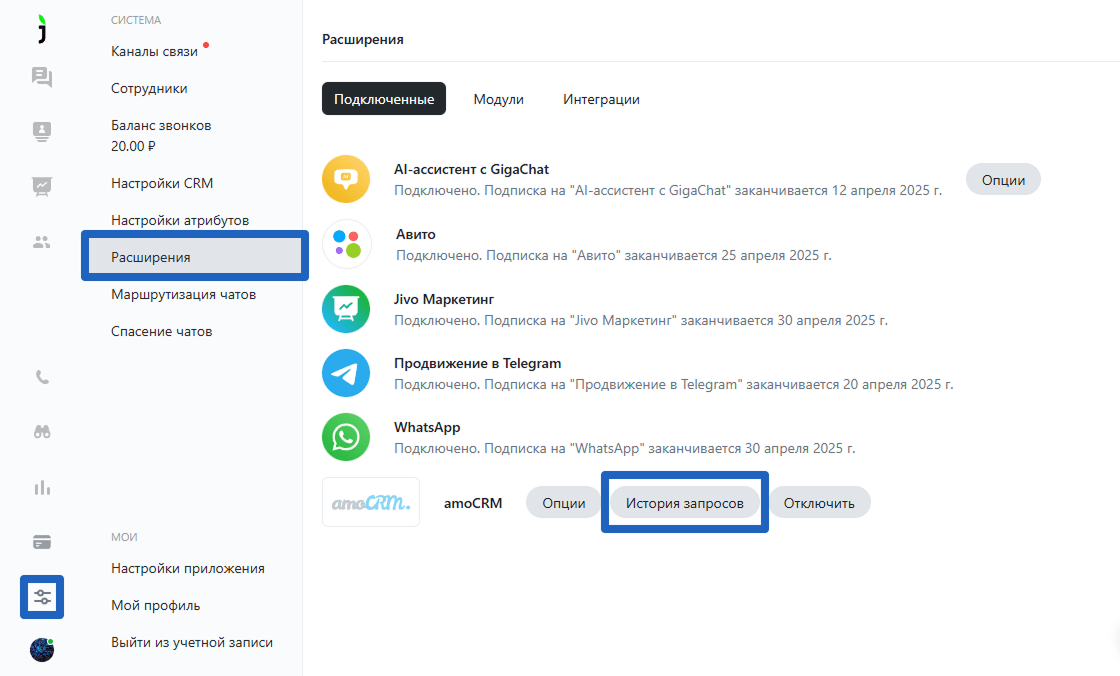Open the chats icon in sidebar
The height and width of the screenshot is (676, 1120).
coord(42,77)
